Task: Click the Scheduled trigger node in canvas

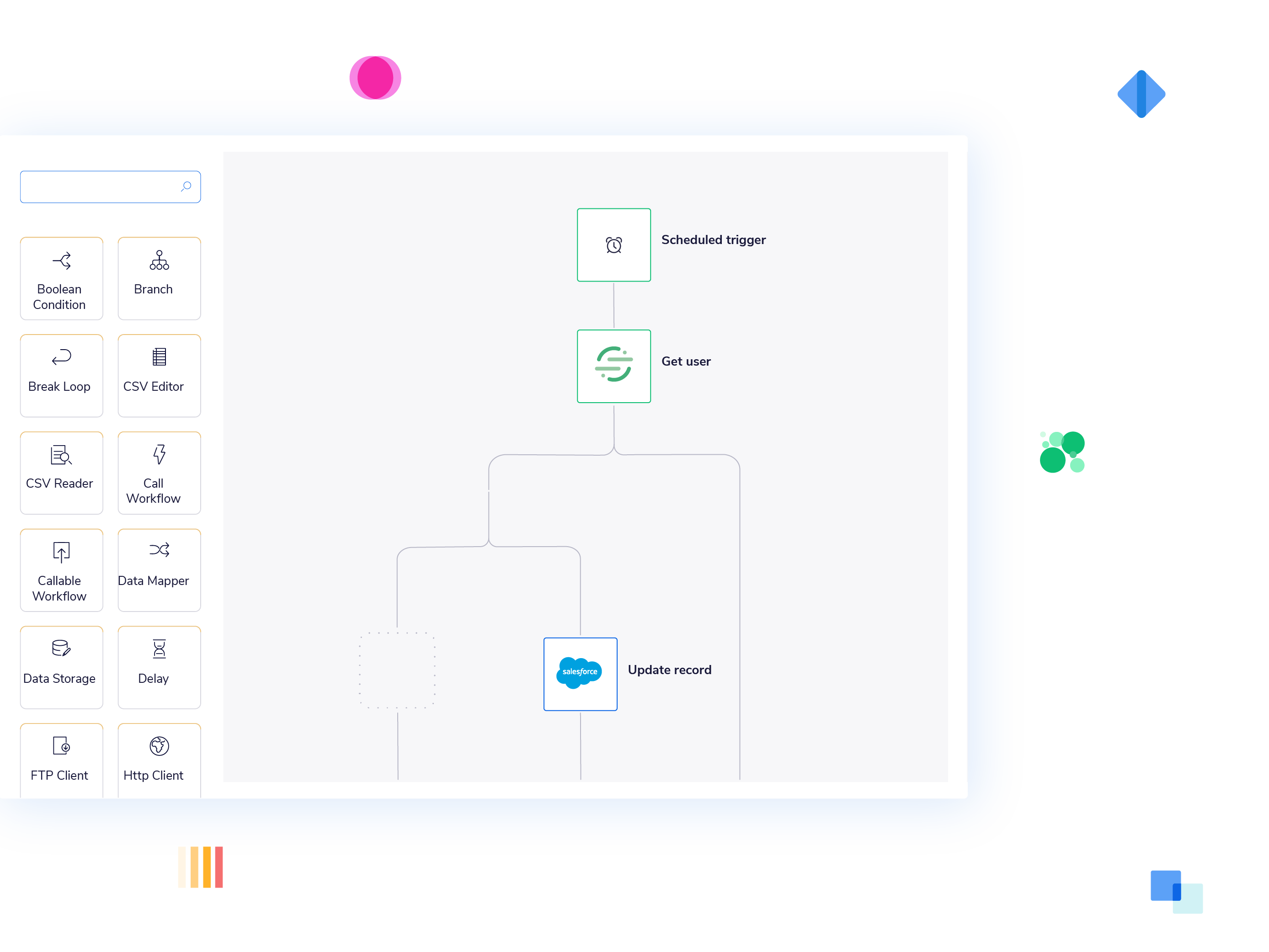Action: click(614, 244)
